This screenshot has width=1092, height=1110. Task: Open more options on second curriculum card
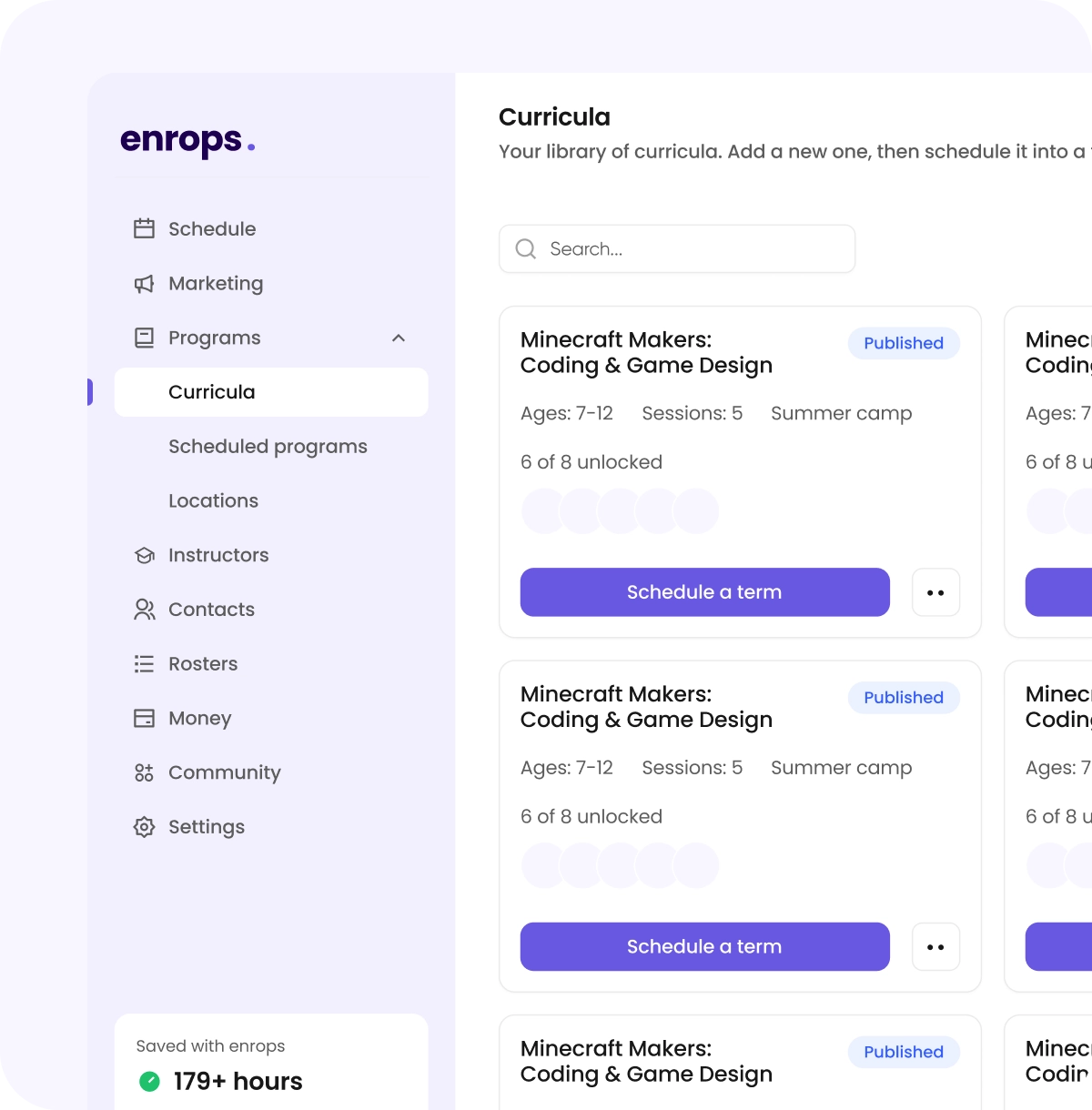click(x=936, y=947)
